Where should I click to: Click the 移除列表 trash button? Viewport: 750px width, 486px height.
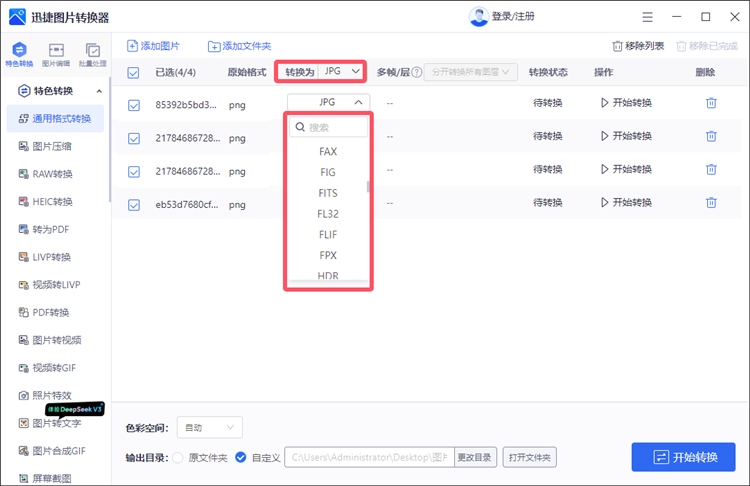click(x=638, y=46)
